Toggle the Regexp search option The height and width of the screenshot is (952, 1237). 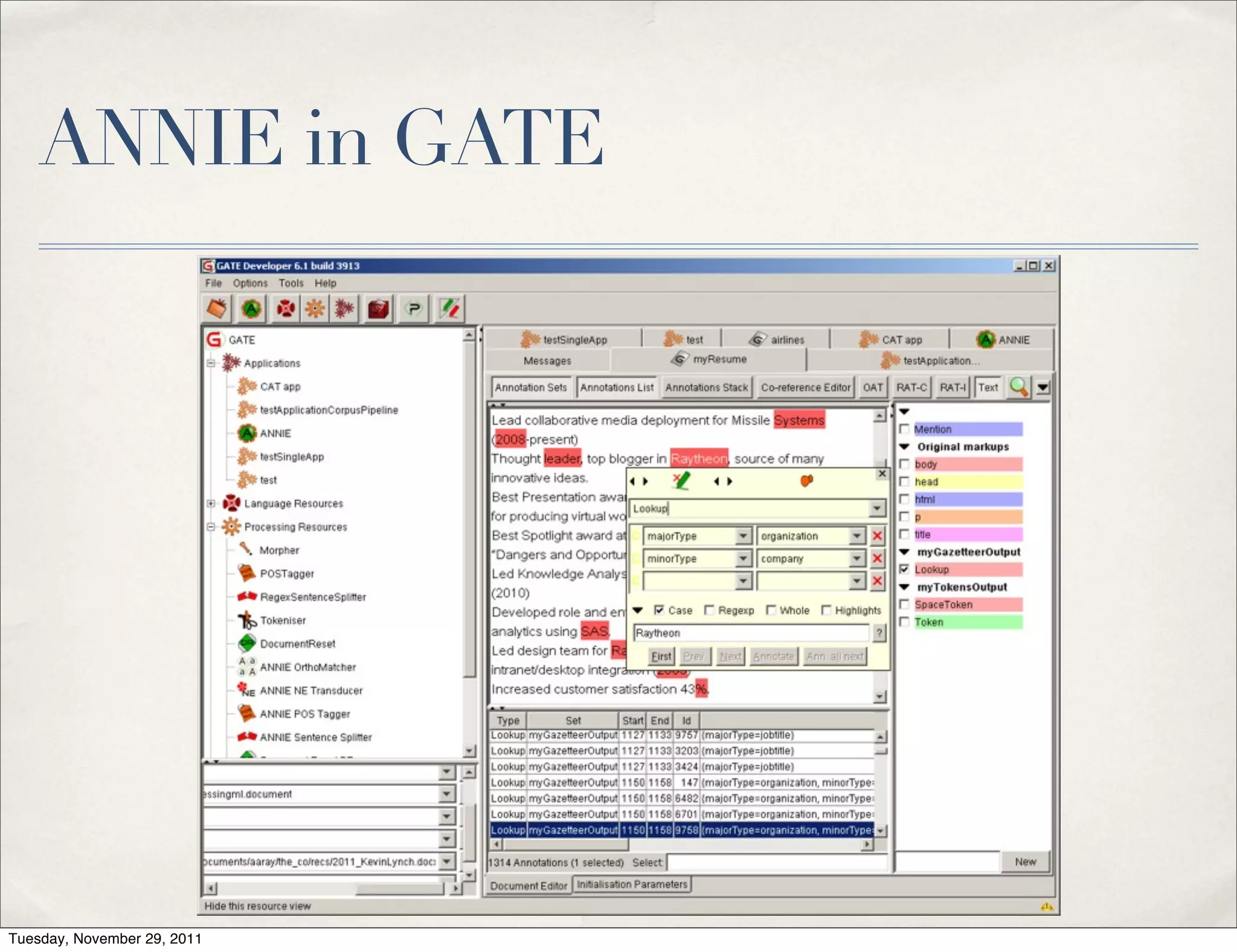(x=710, y=610)
